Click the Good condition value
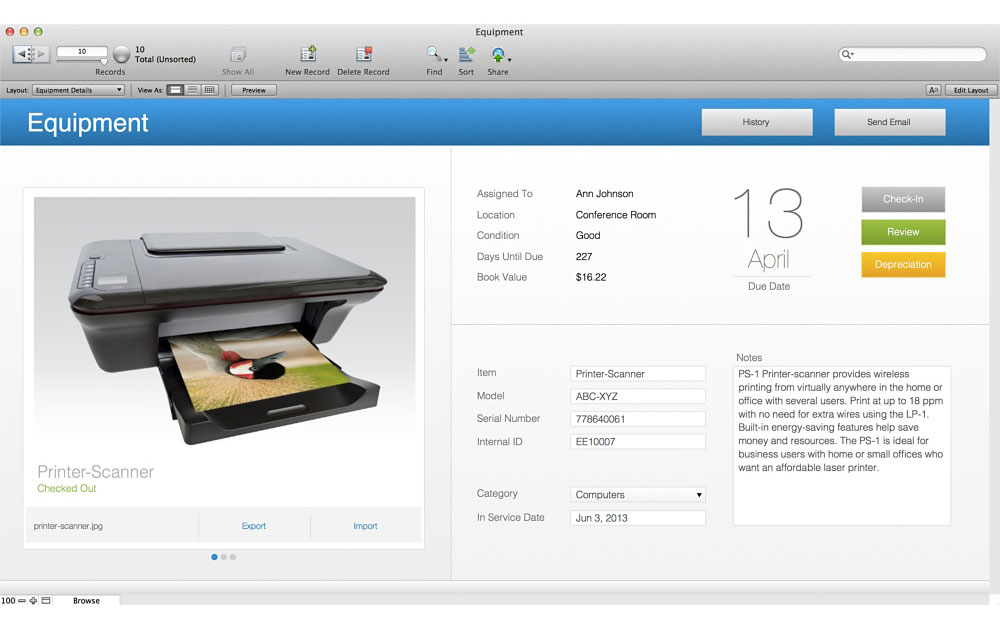1000x630 pixels. (x=588, y=235)
